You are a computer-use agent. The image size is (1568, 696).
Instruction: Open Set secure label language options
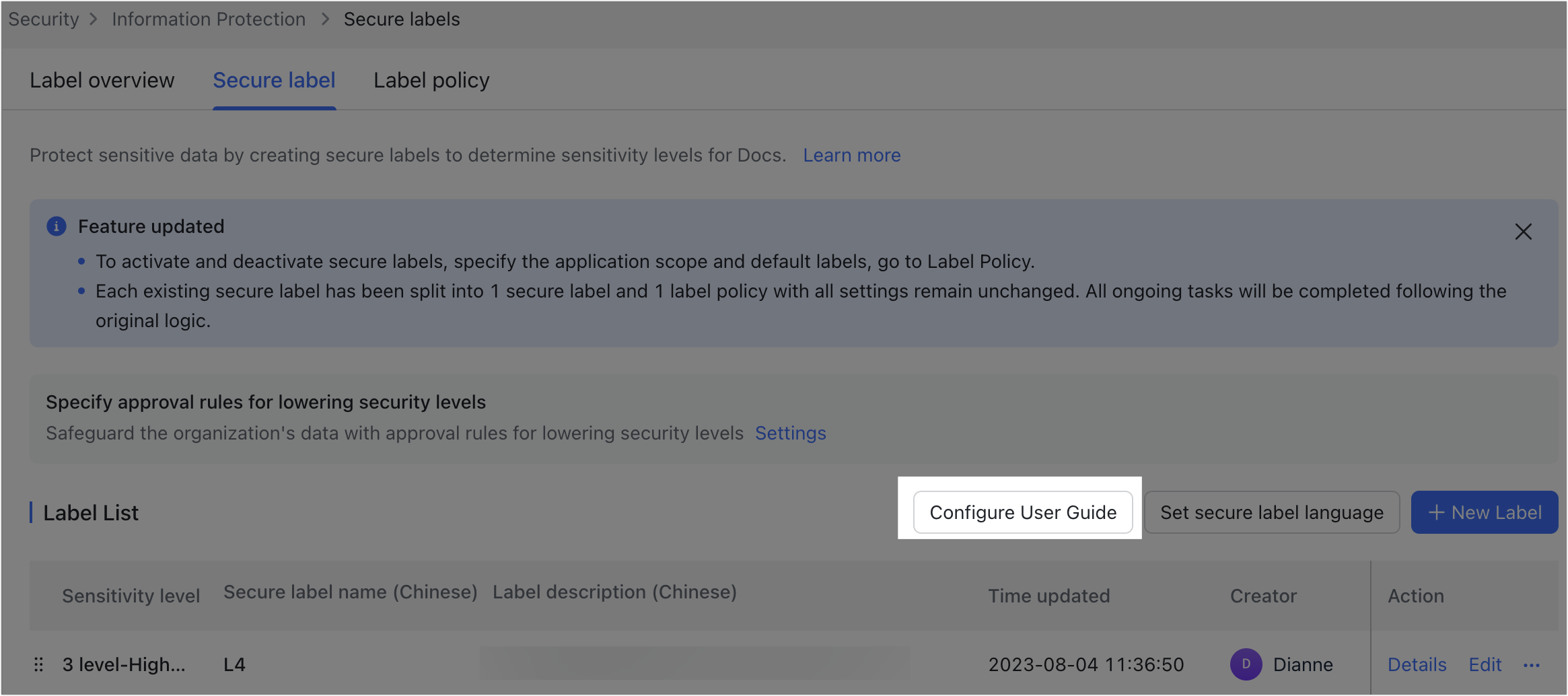pyautogui.click(x=1272, y=512)
